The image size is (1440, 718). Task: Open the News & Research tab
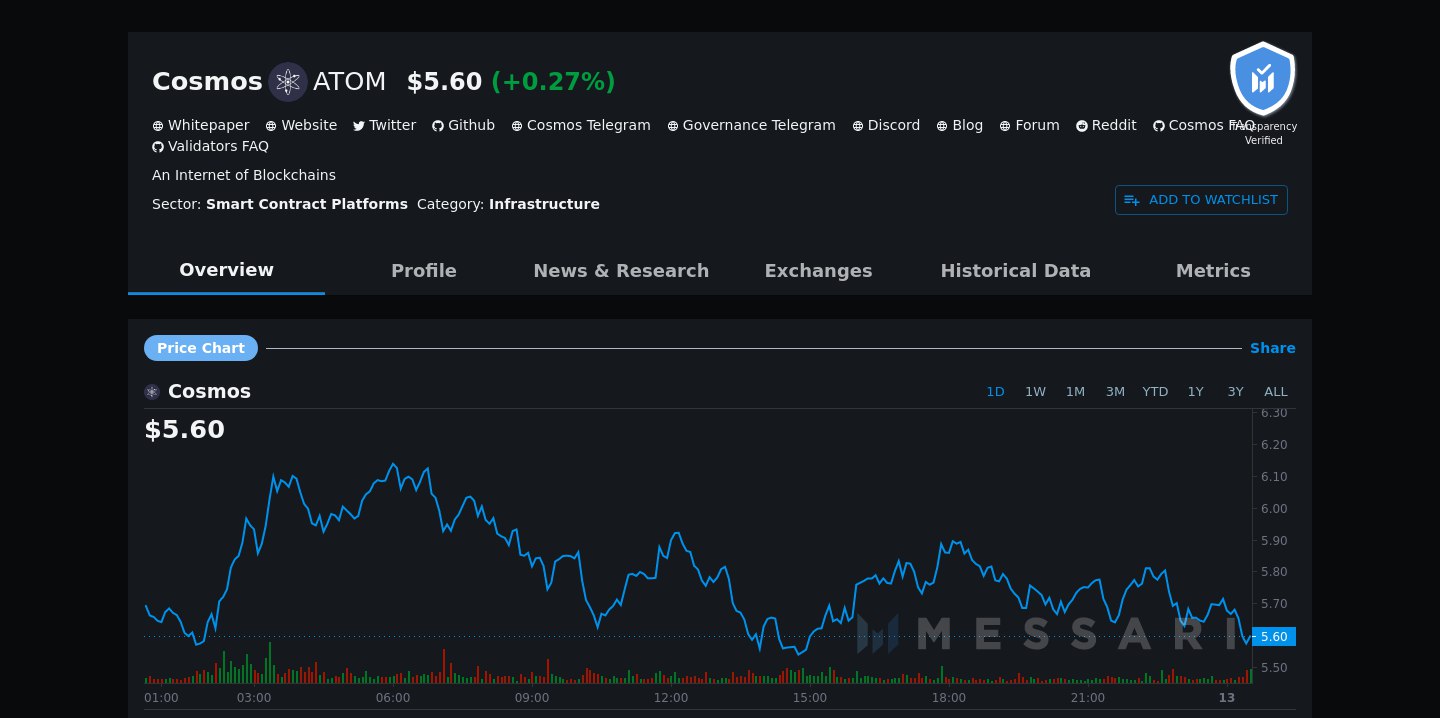pyautogui.click(x=621, y=271)
